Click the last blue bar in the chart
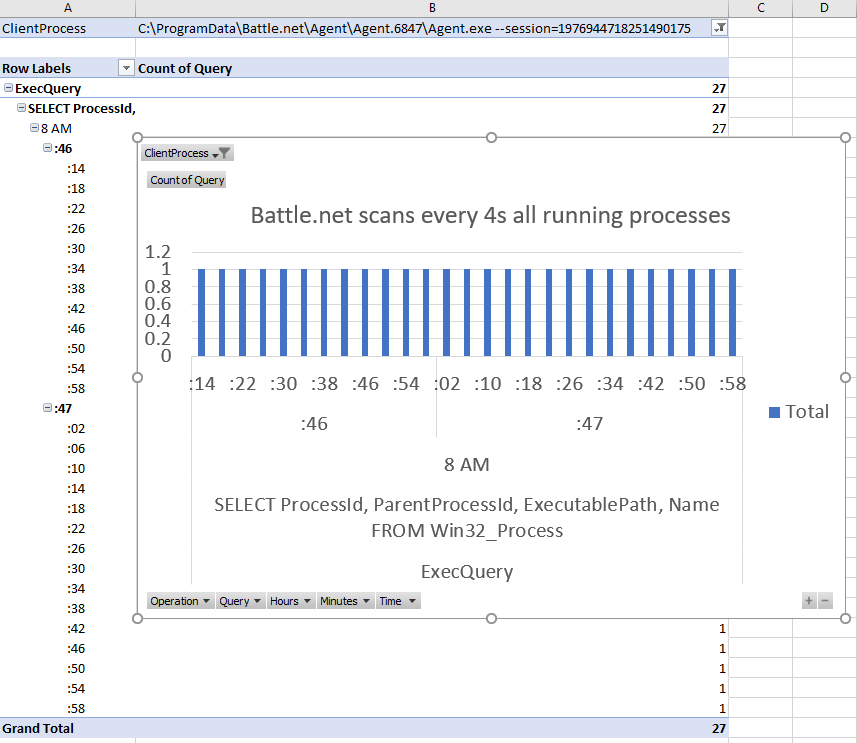 click(732, 312)
